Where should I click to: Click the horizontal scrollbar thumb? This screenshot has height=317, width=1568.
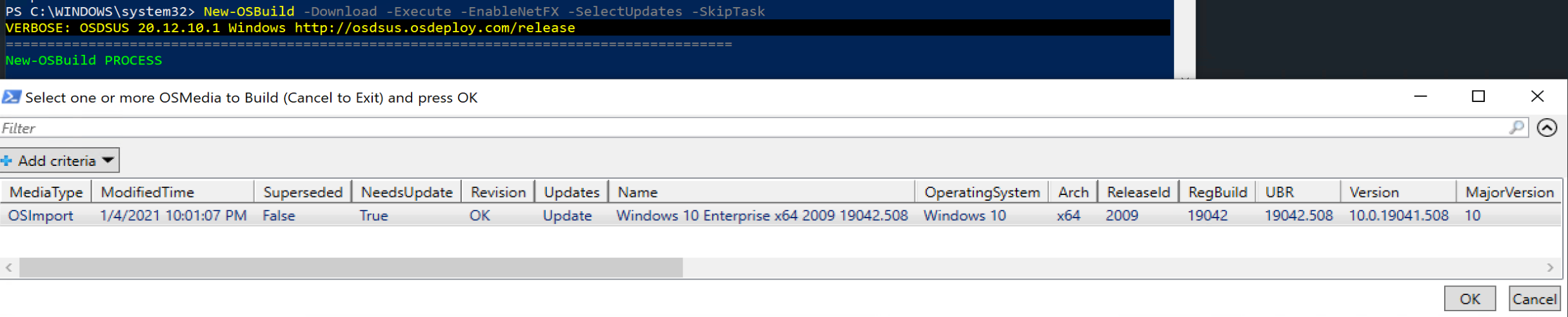click(351, 267)
